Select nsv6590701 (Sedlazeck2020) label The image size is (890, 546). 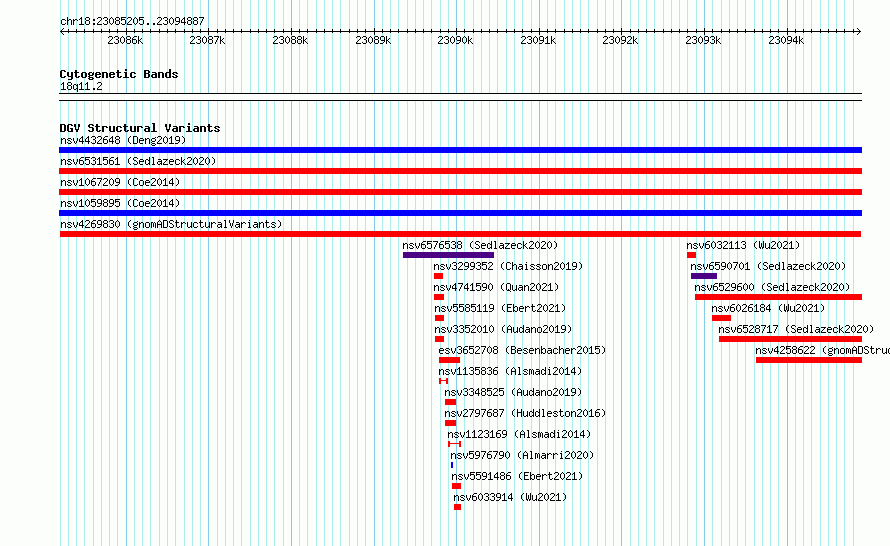click(768, 266)
